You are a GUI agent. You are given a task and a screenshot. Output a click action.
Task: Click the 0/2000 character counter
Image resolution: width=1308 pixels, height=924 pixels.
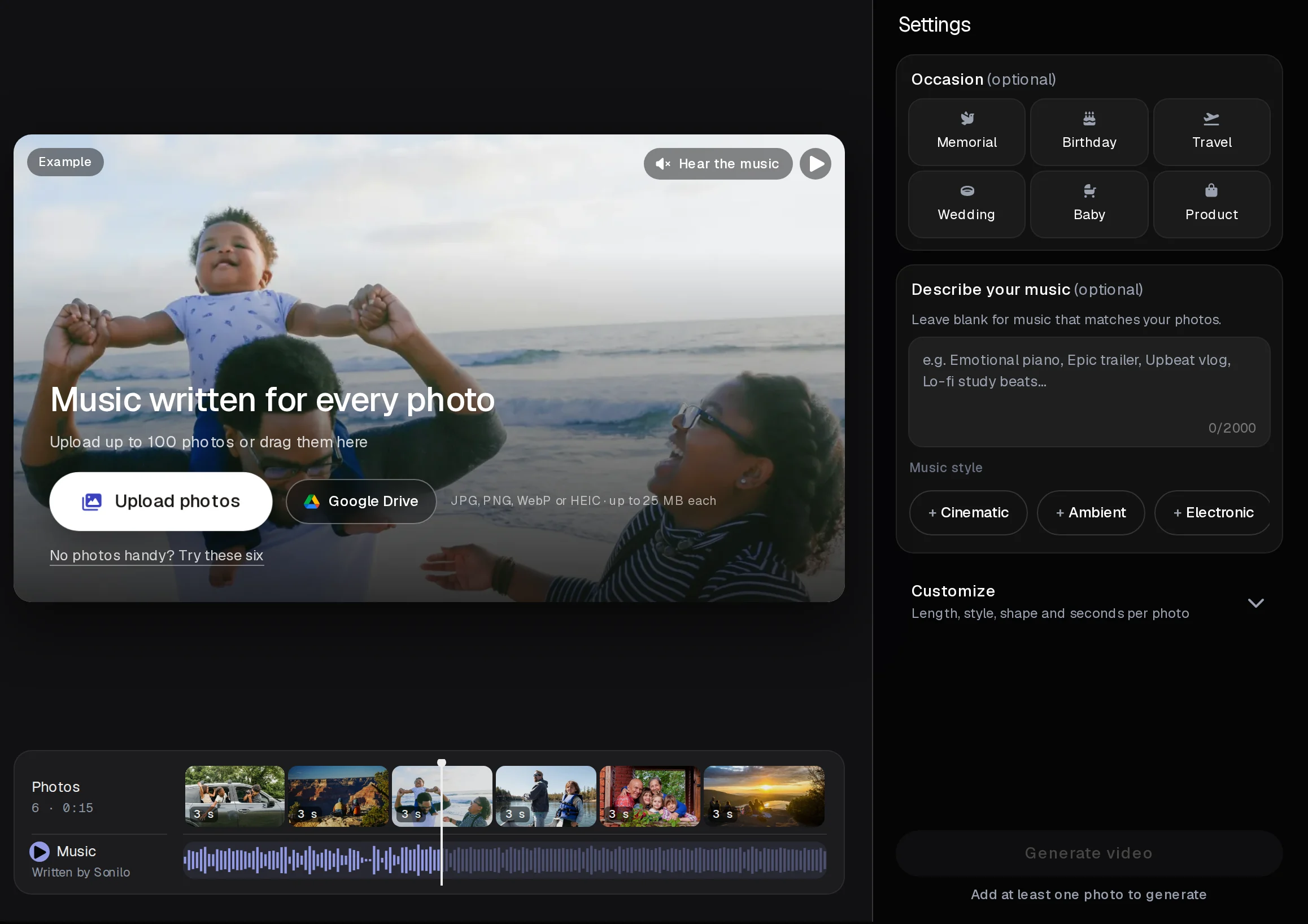tap(1232, 428)
